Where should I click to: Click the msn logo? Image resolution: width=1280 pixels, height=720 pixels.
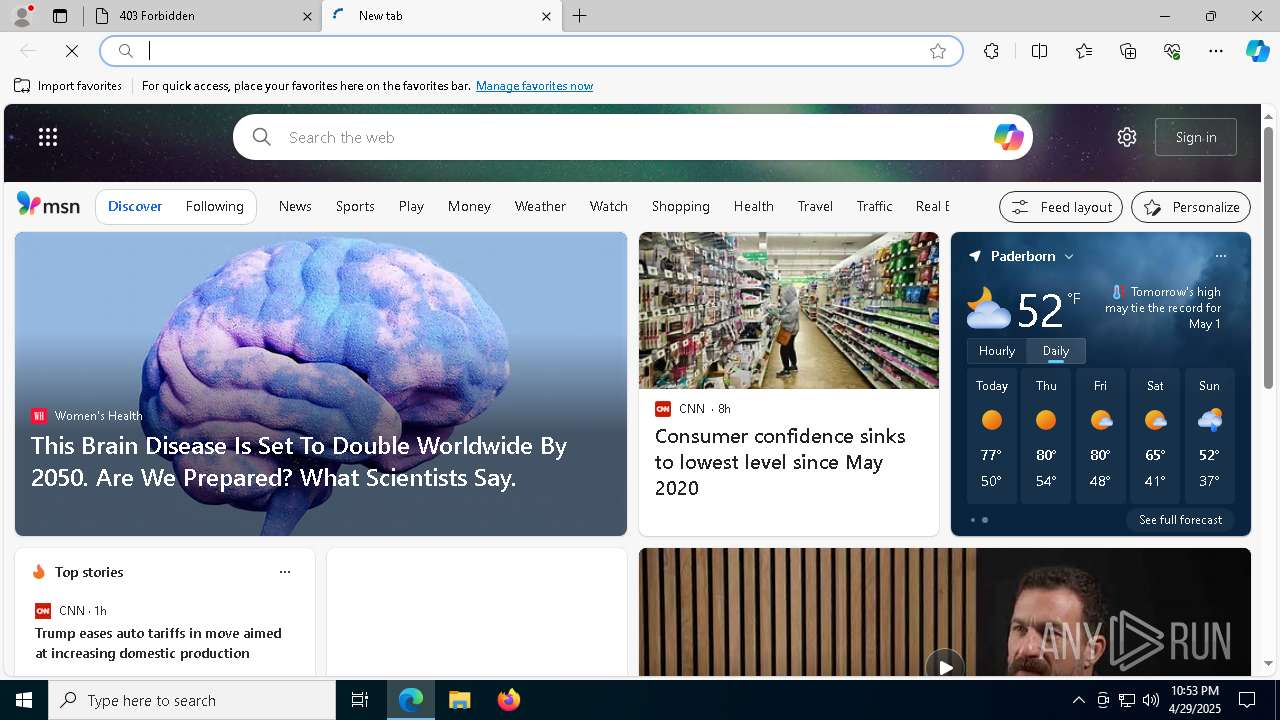(x=48, y=205)
